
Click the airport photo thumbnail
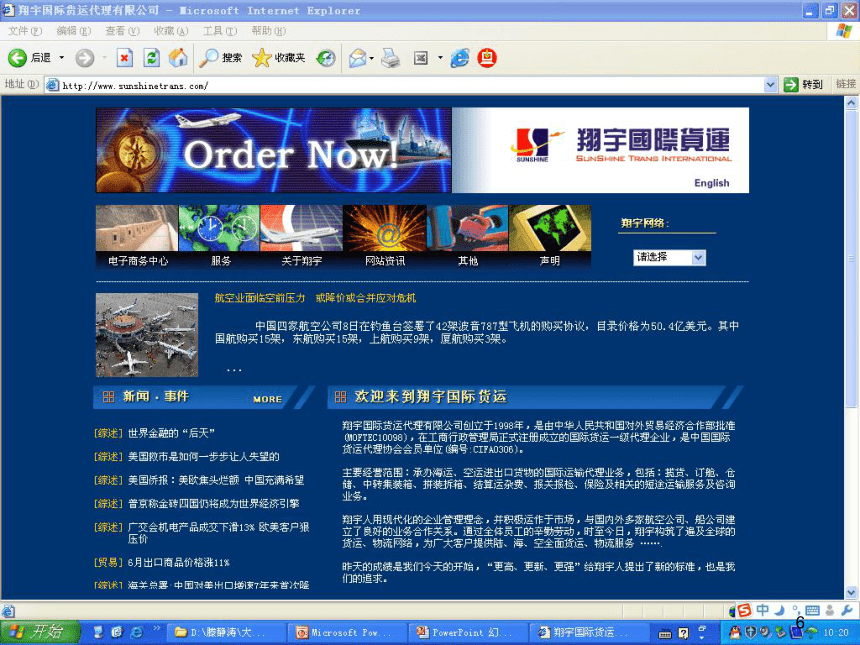147,335
